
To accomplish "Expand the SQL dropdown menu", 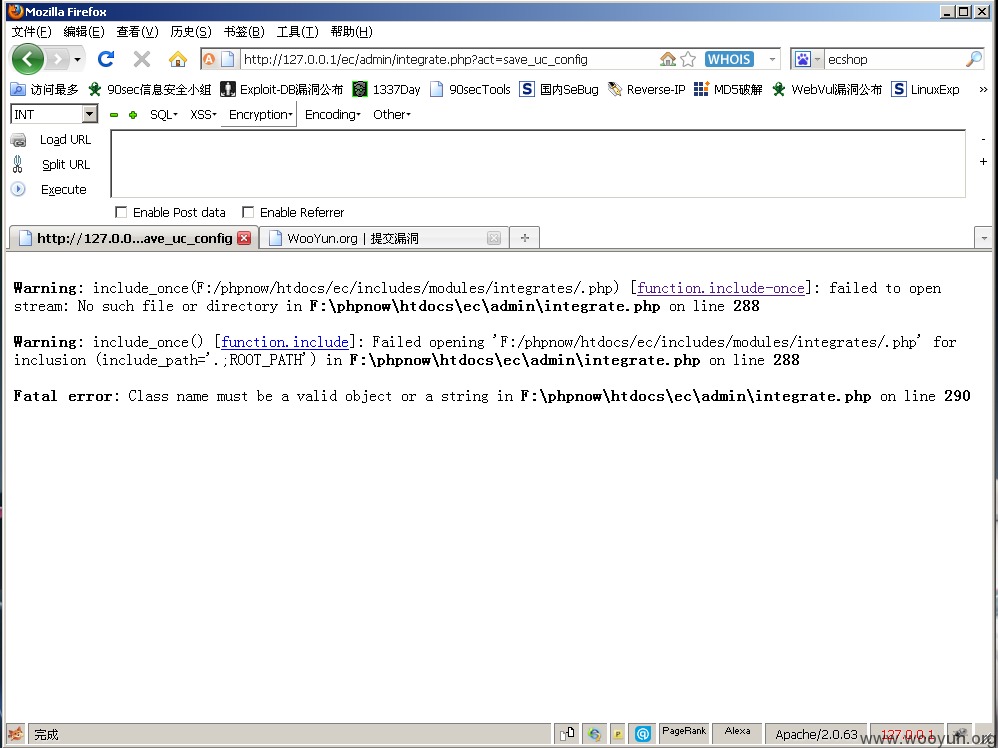I will [x=163, y=115].
